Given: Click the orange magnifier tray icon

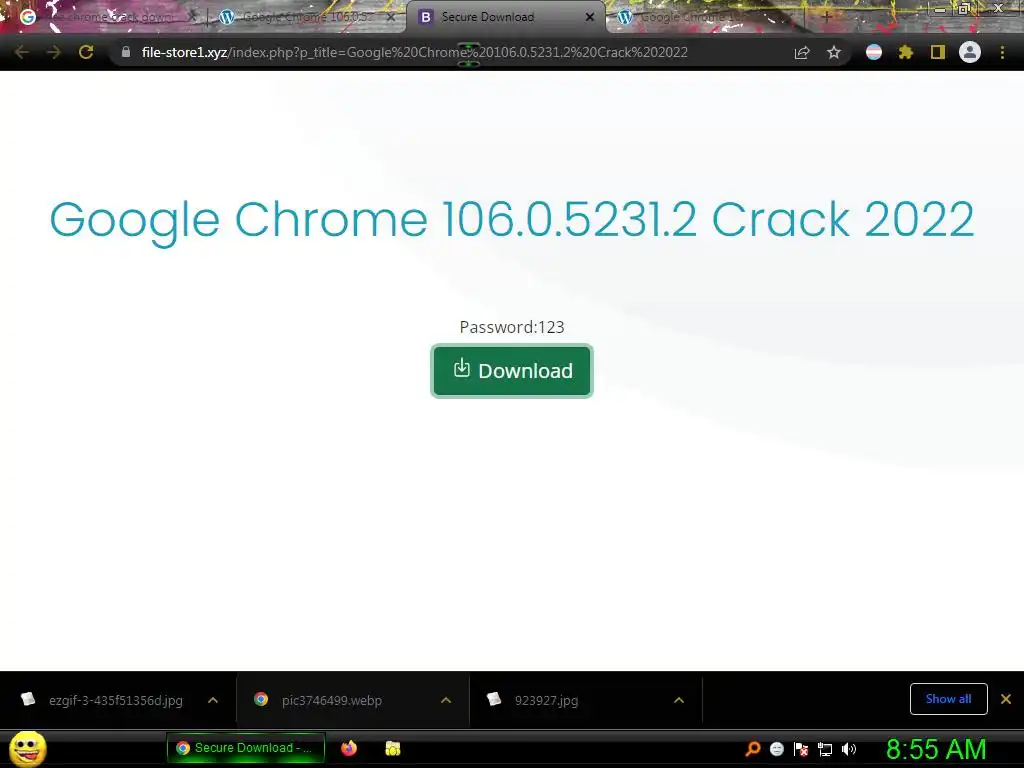Looking at the screenshot, I should 752,748.
